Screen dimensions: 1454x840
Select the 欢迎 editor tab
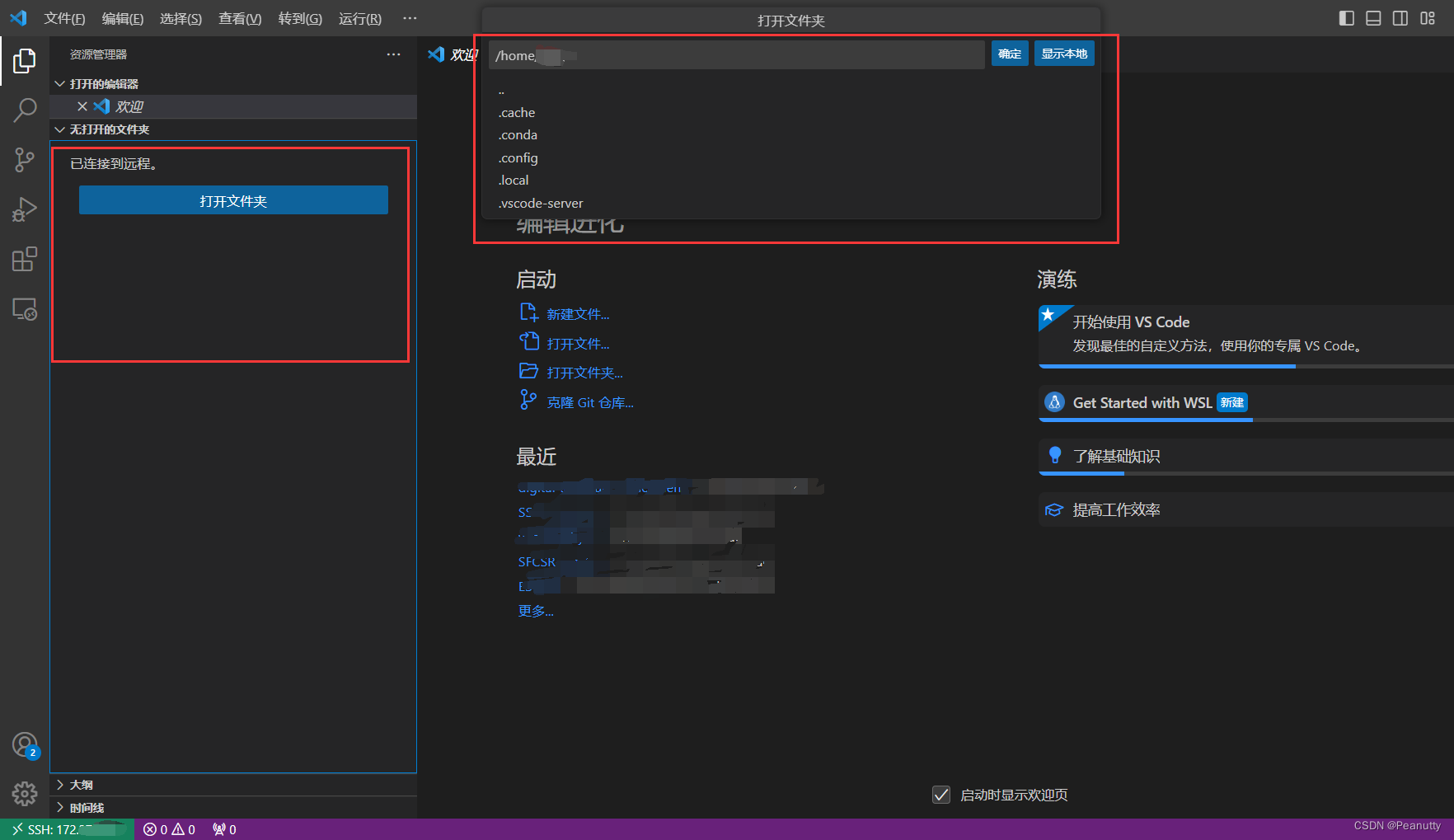[x=452, y=54]
